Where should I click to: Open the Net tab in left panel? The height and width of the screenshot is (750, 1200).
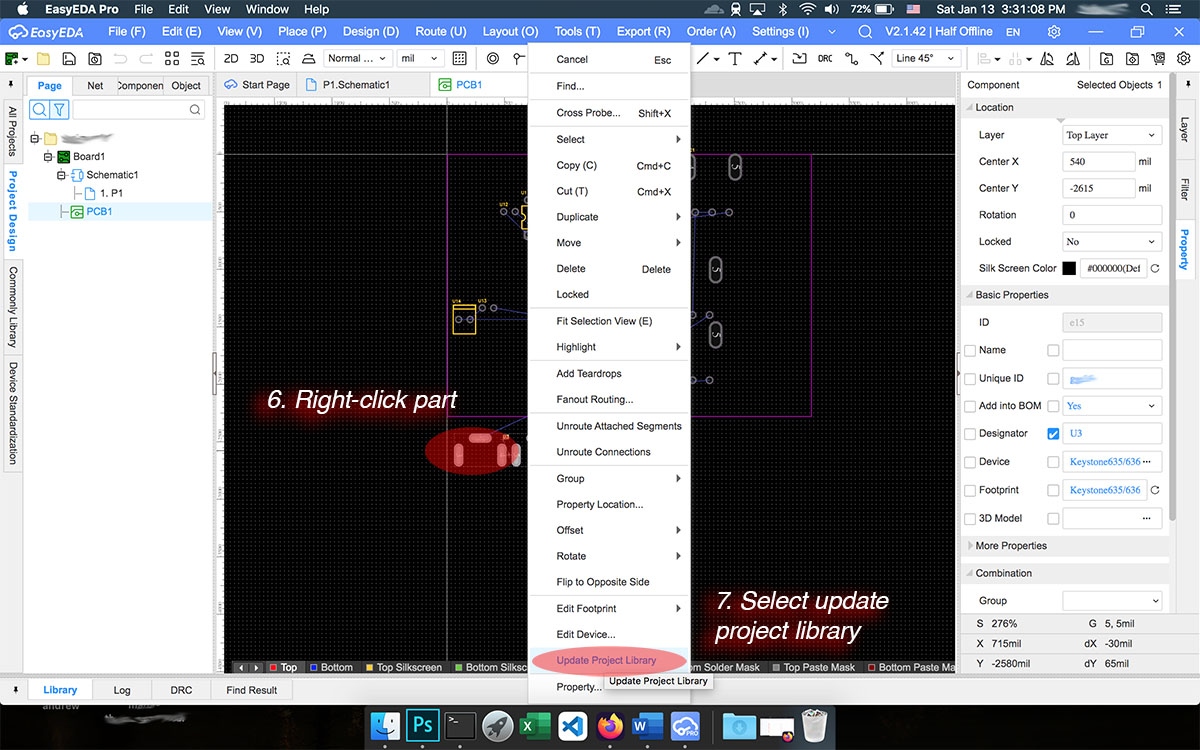[95, 85]
